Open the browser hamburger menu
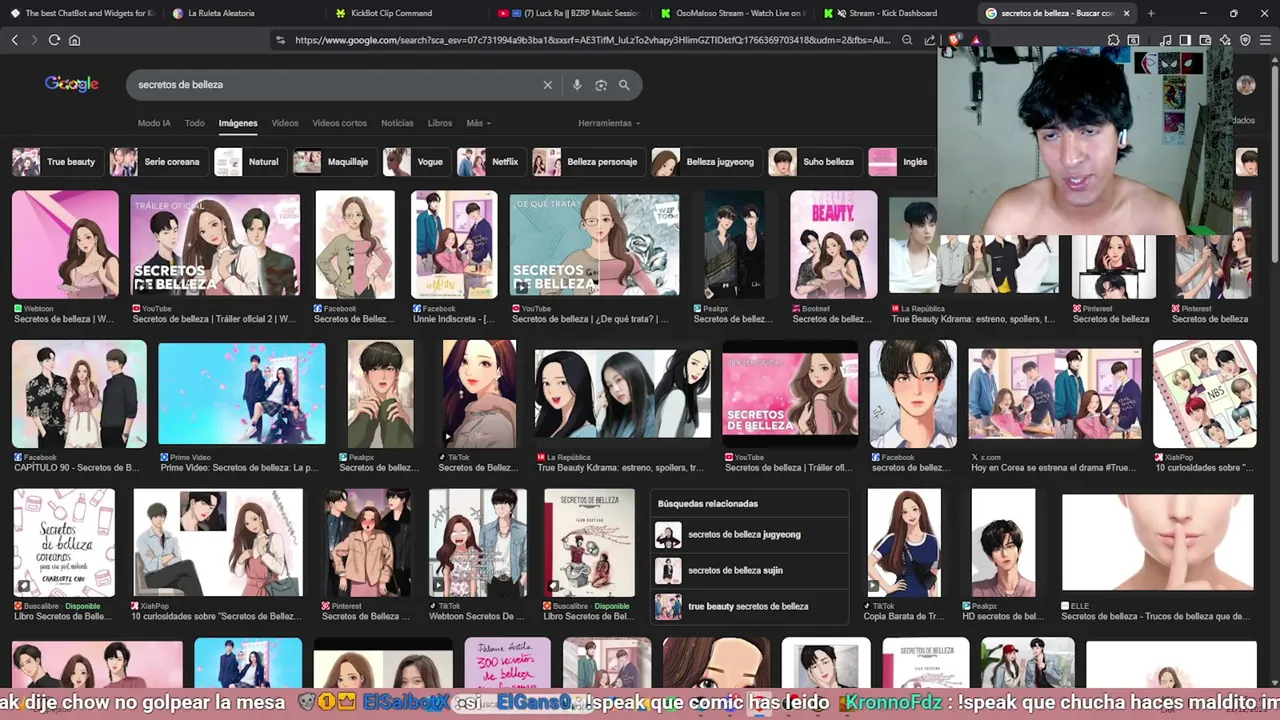 [x=1265, y=40]
